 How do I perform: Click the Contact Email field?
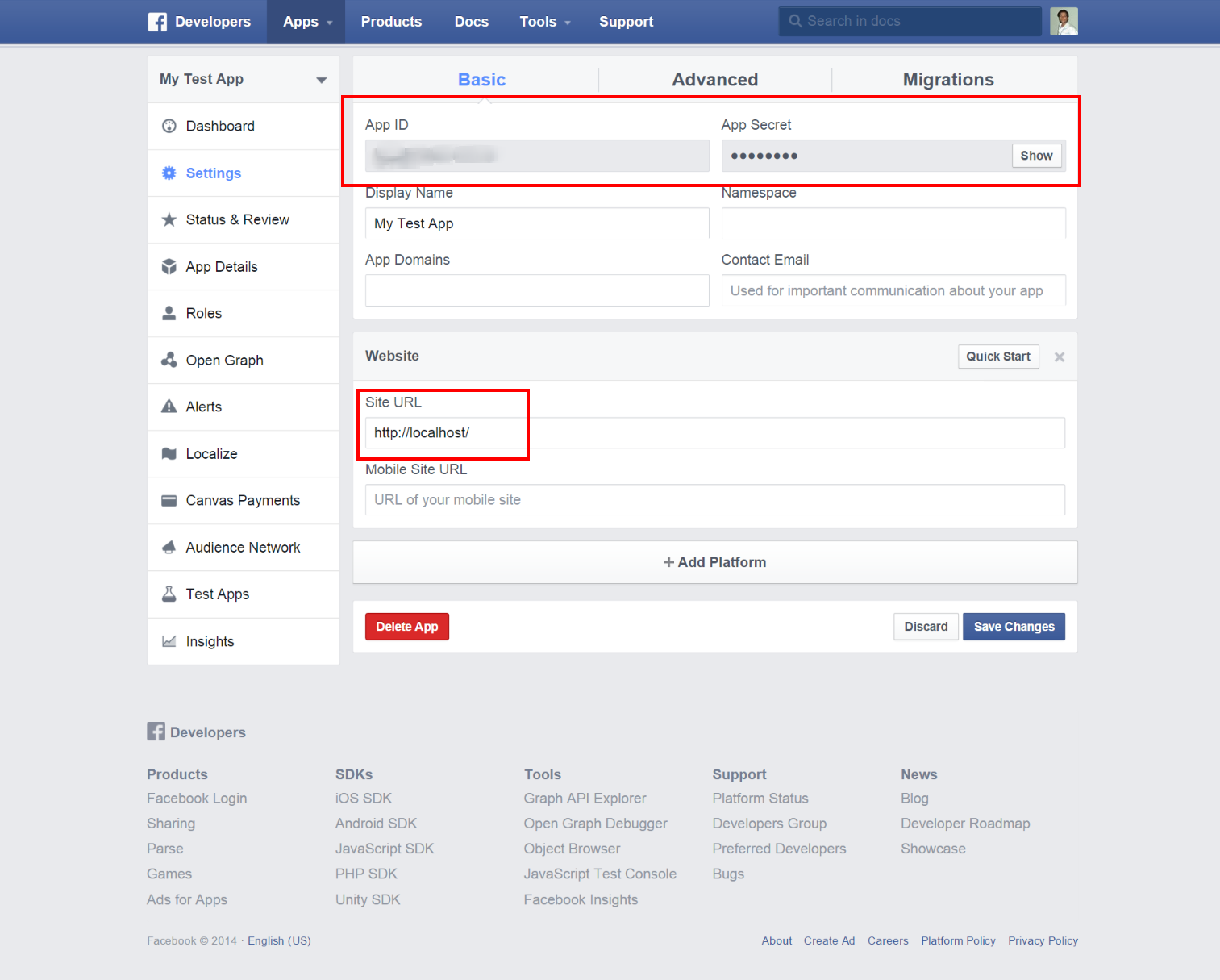click(893, 290)
